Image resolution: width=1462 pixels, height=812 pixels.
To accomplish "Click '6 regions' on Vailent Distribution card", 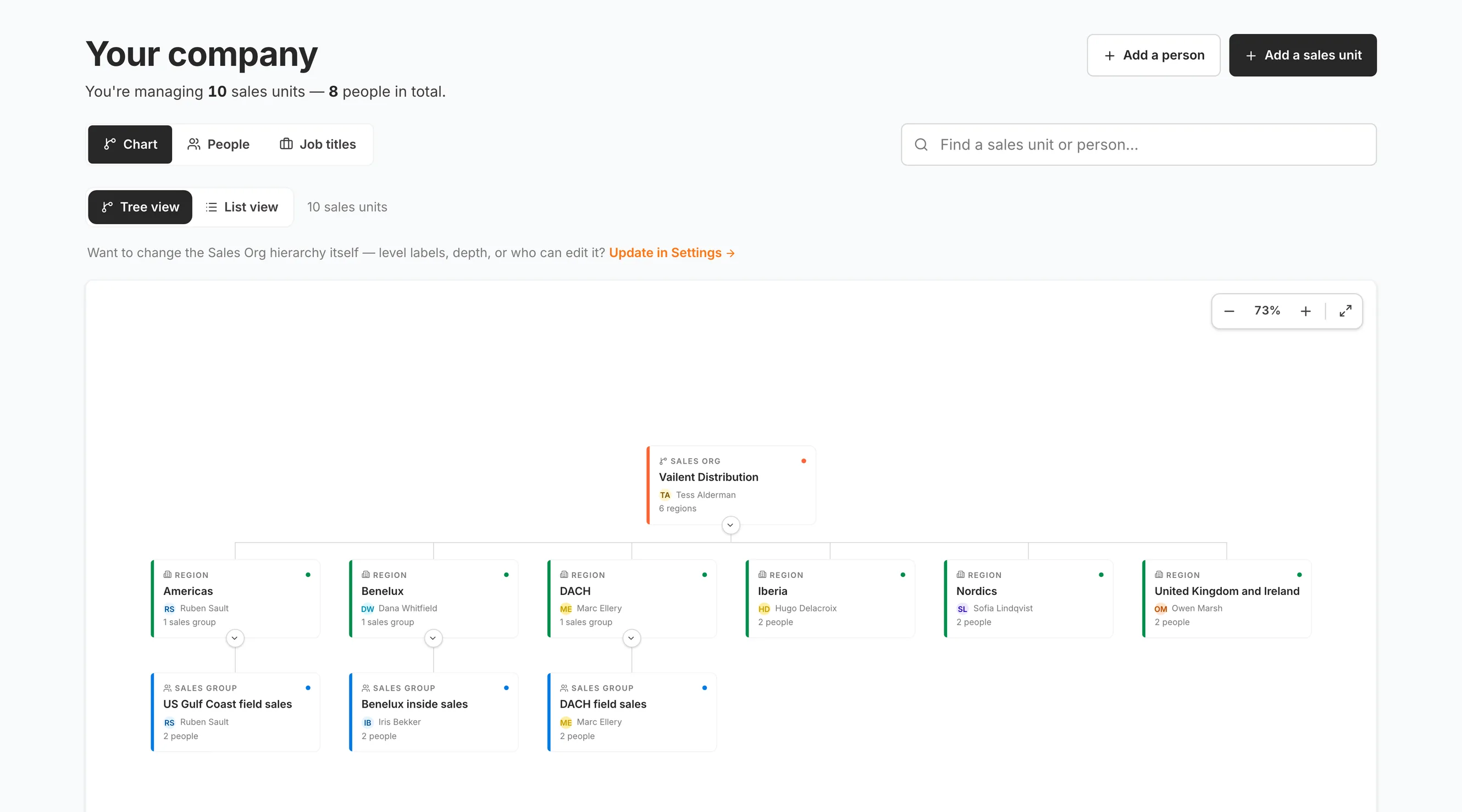I will coord(677,508).
